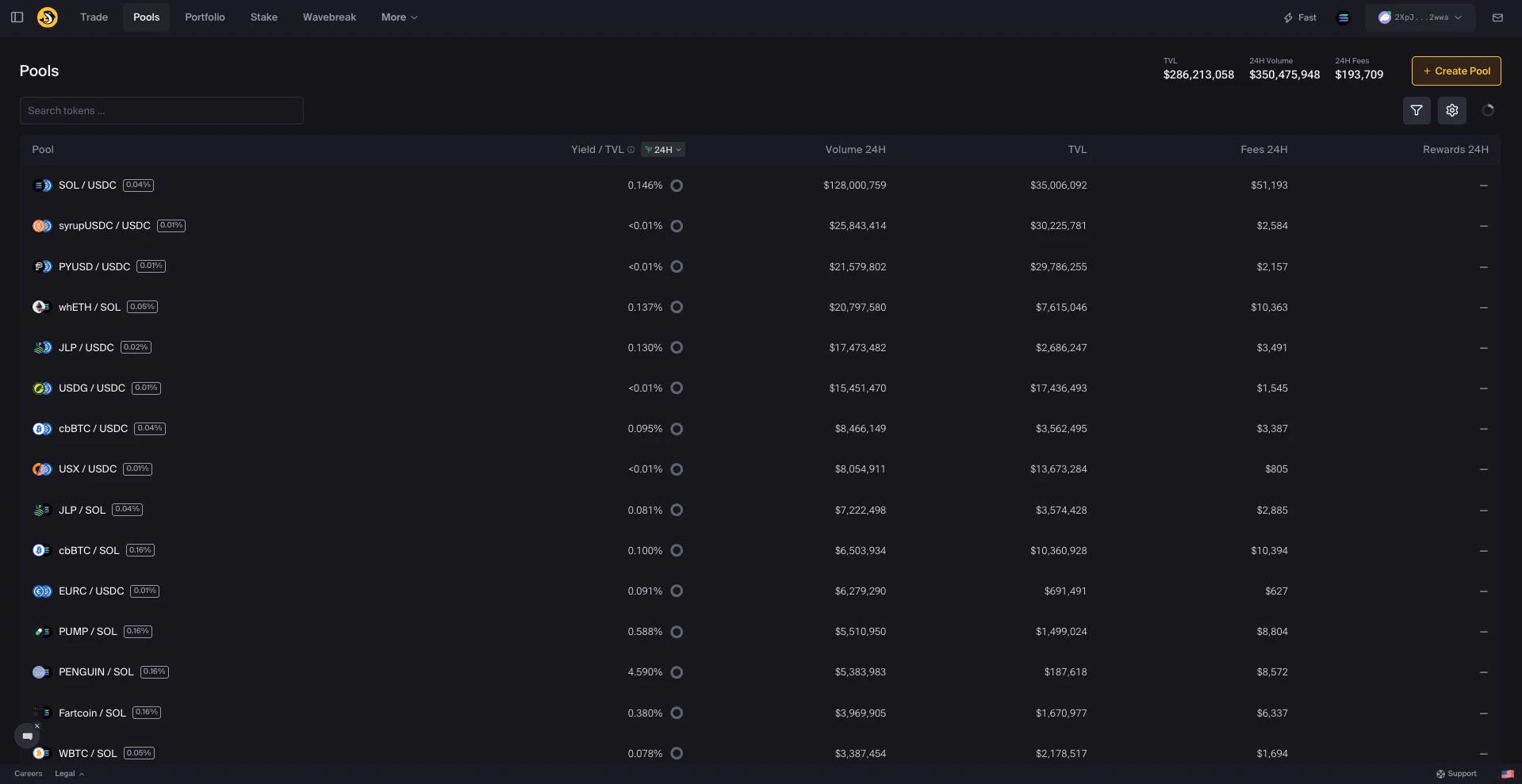
Task: Click the 0.04% fee badge on SOL / USDC
Action: click(138, 185)
